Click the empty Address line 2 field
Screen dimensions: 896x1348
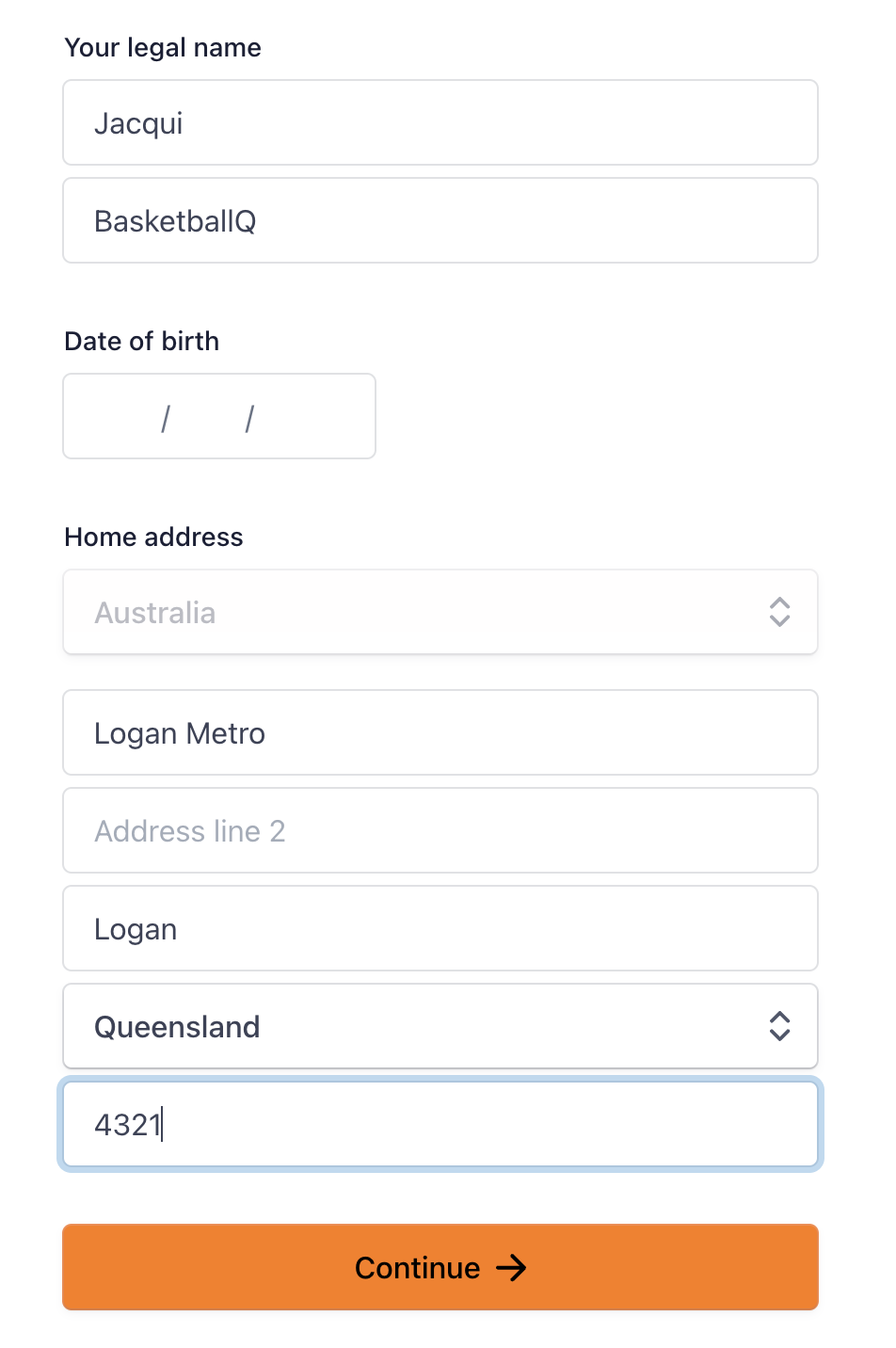pos(440,830)
